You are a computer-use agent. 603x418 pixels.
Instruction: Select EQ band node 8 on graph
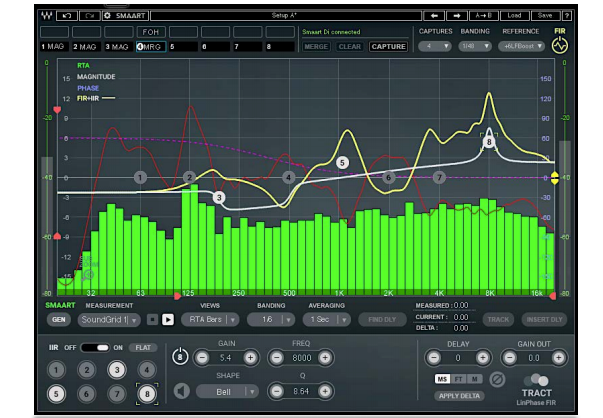tap(489, 142)
